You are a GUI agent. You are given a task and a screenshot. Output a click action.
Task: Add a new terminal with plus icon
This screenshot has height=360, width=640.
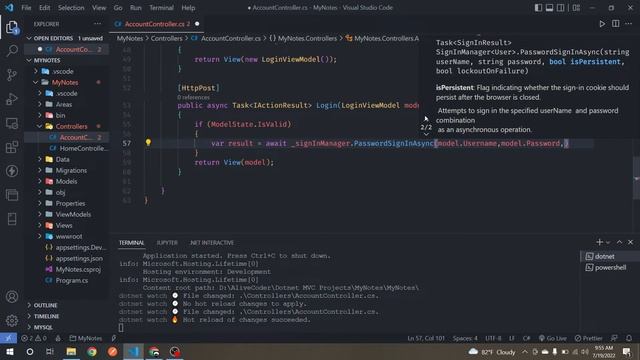click(599, 242)
